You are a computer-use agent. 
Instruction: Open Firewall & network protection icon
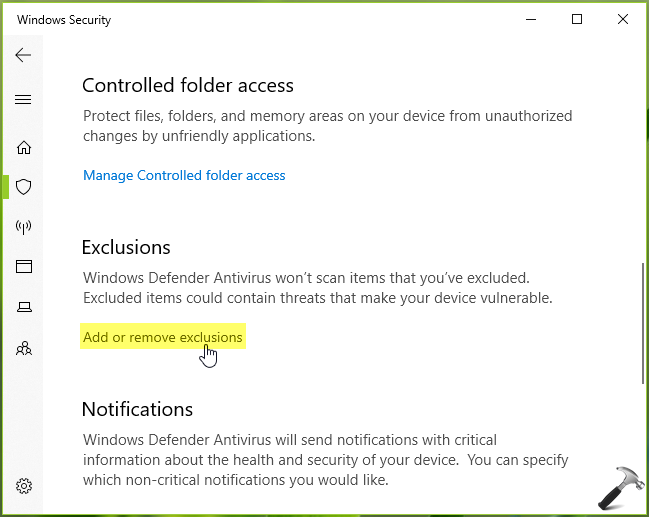click(x=24, y=227)
